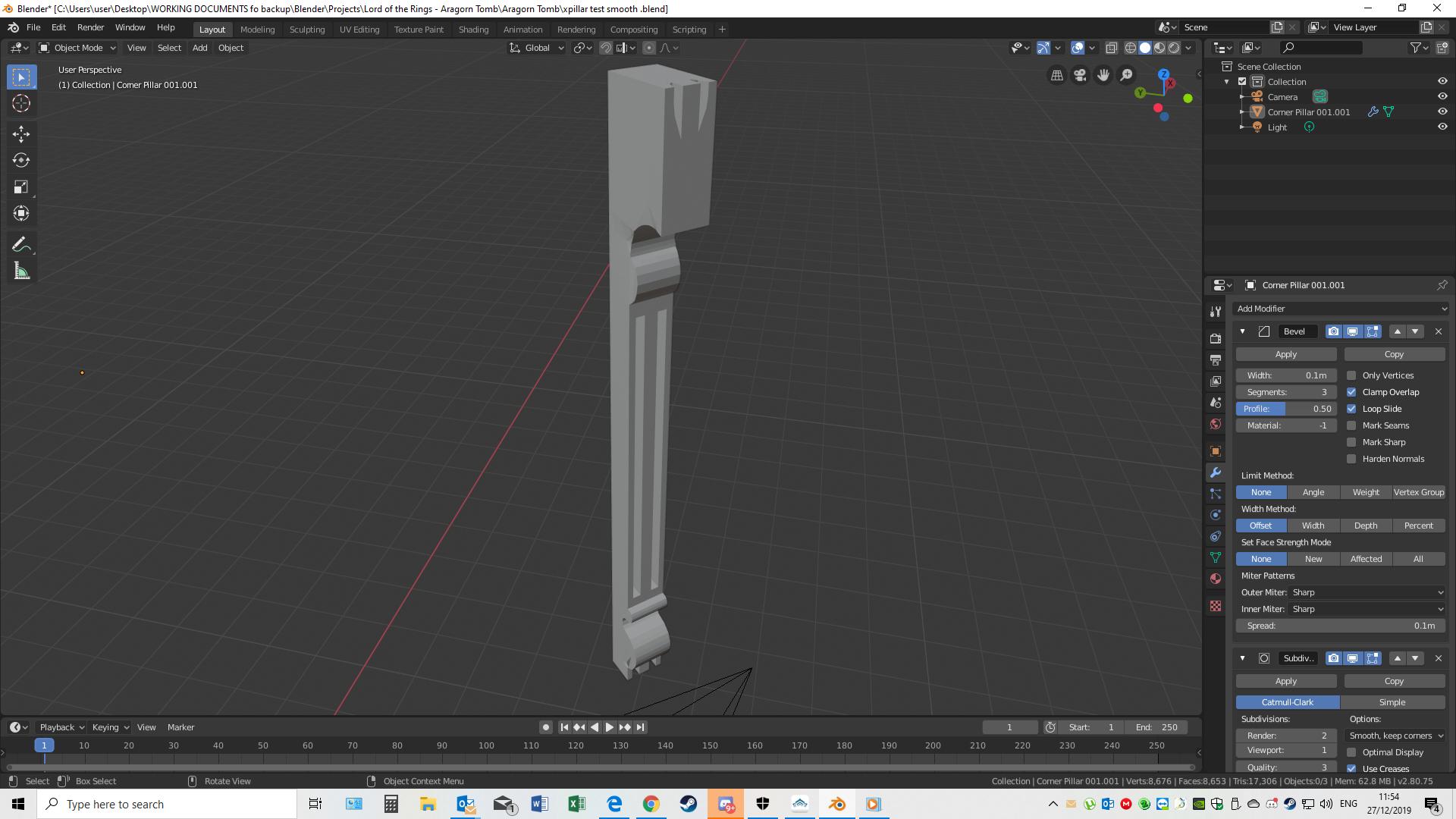Select the Annotate tool

point(21,245)
